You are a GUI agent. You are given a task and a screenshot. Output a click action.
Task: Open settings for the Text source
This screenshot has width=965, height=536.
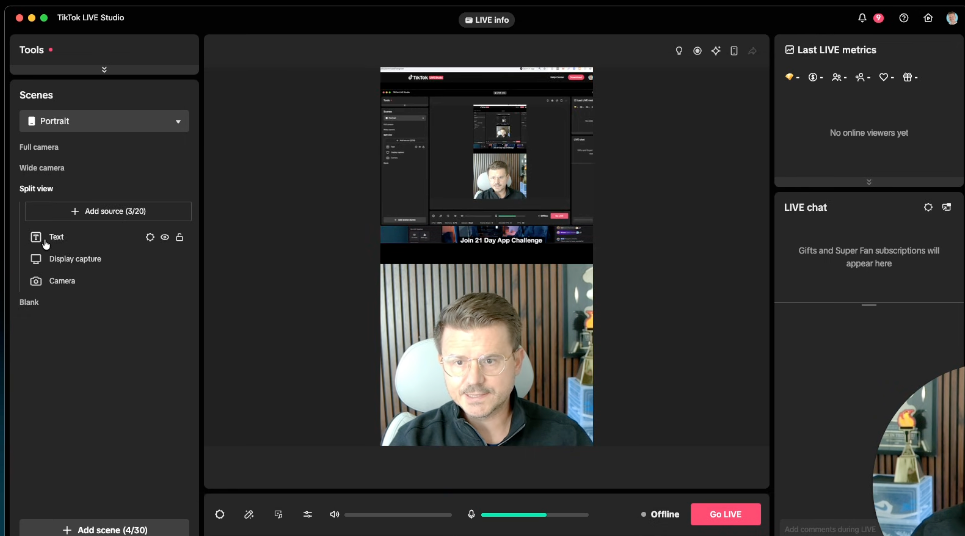point(150,237)
